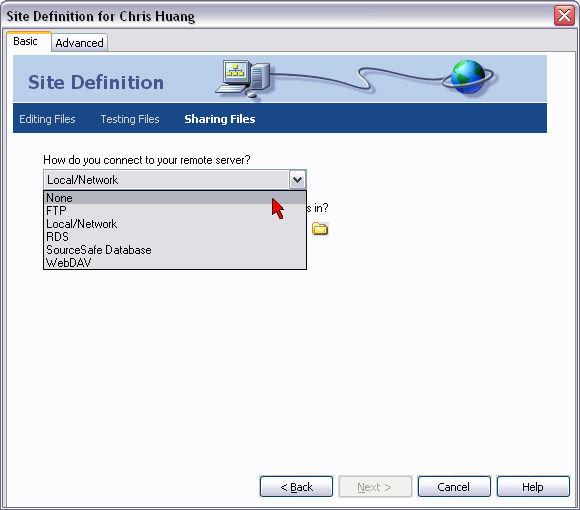The height and width of the screenshot is (510, 580).
Task: Select RDS connection option
Action: (175, 237)
